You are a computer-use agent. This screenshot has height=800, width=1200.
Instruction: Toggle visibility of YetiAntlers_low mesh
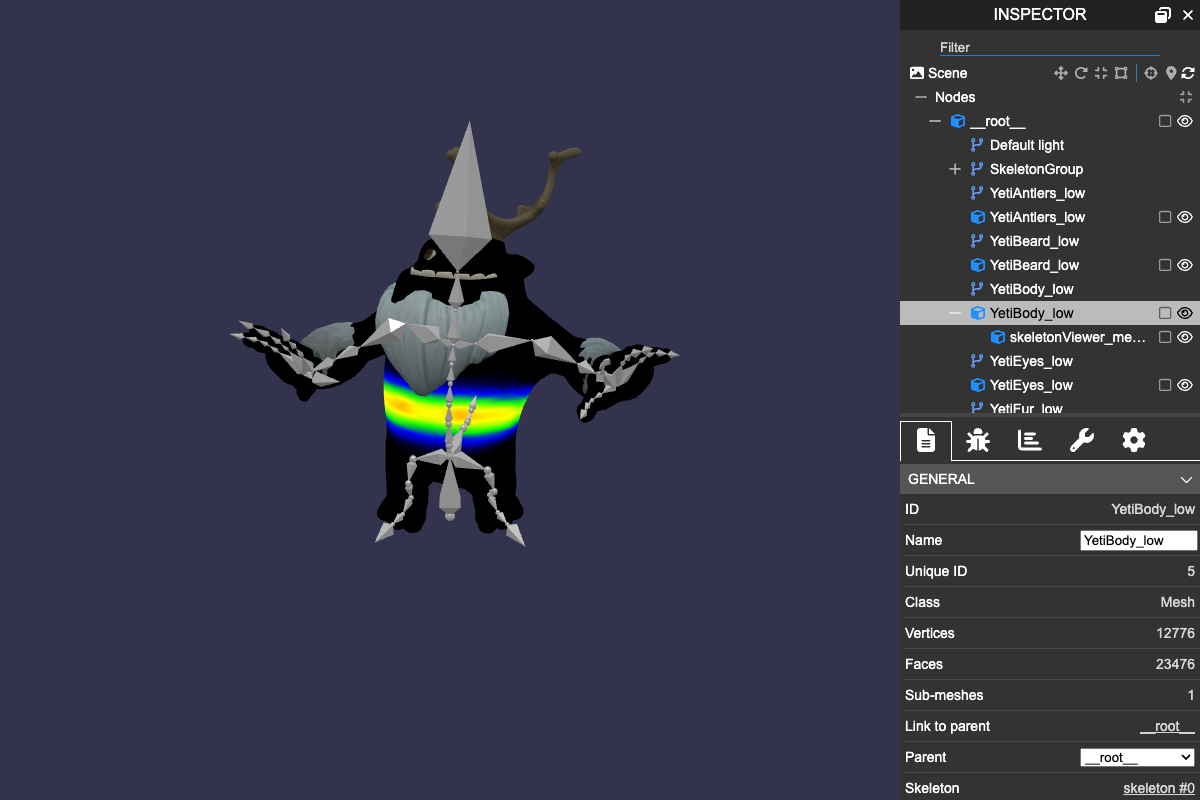pyautogui.click(x=1185, y=217)
